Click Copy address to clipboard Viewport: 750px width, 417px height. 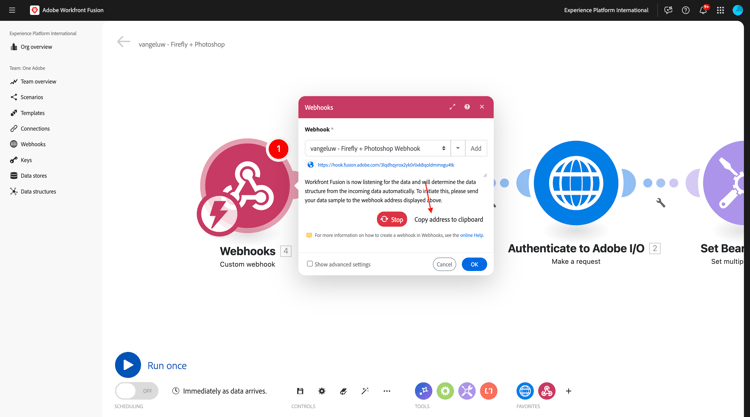(x=449, y=219)
